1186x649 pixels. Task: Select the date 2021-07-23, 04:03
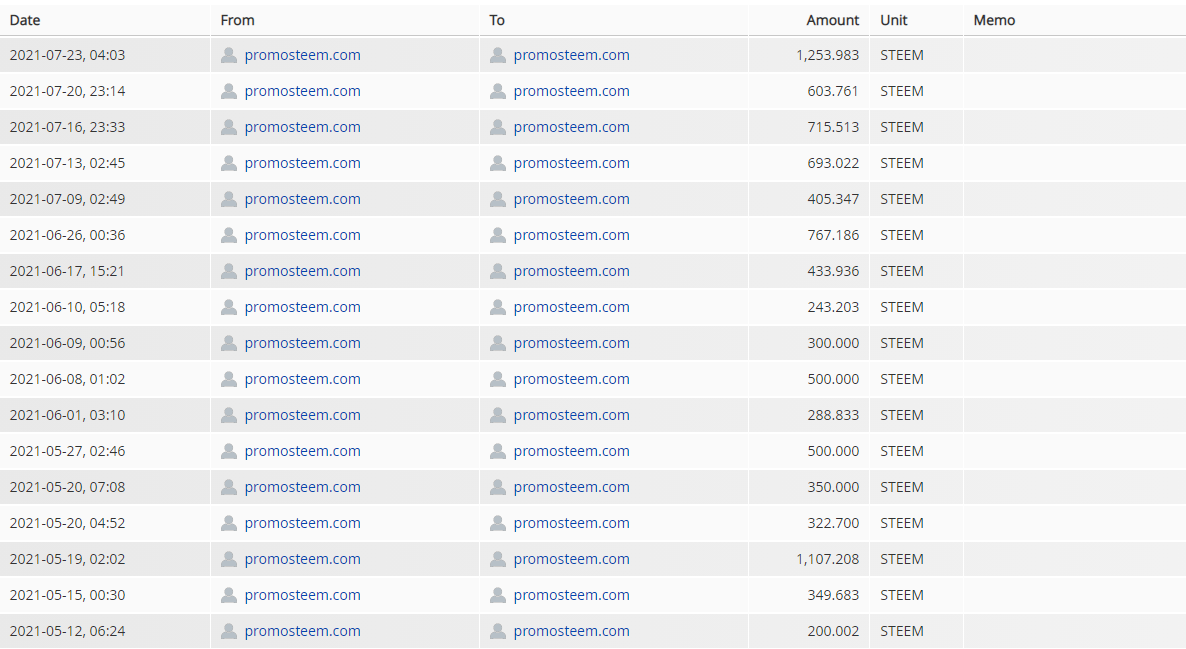click(x=67, y=55)
